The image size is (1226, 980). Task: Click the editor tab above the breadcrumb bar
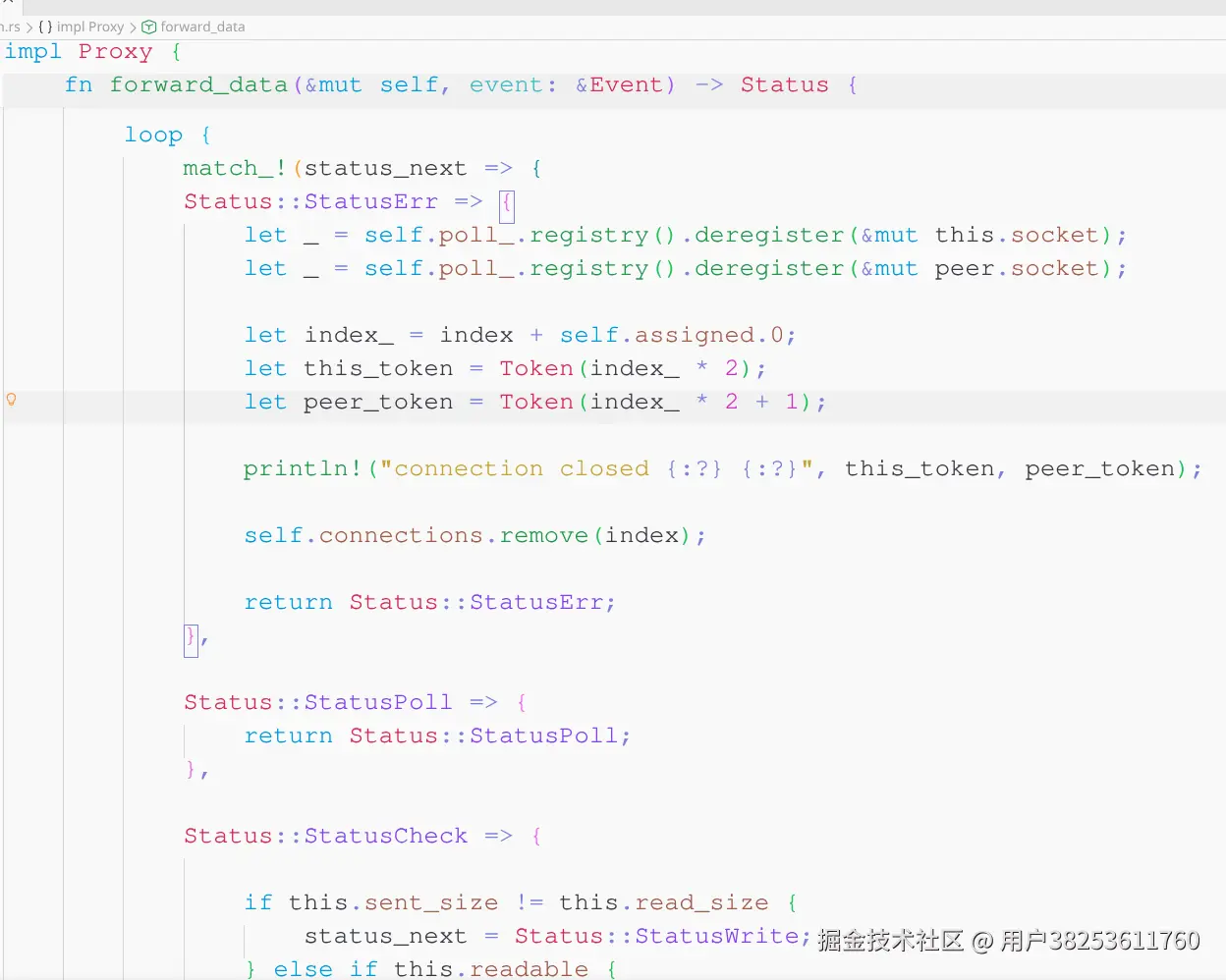(8, 6)
